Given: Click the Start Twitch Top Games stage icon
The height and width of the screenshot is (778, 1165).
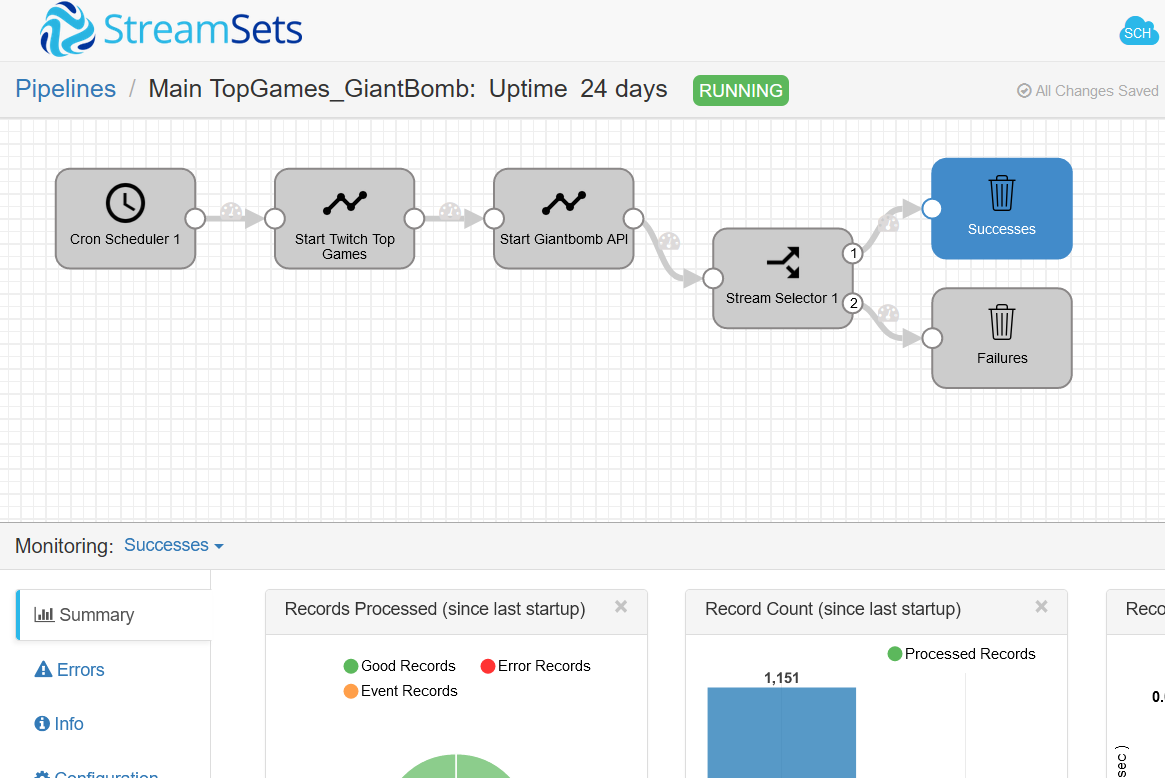Looking at the screenshot, I should (345, 202).
